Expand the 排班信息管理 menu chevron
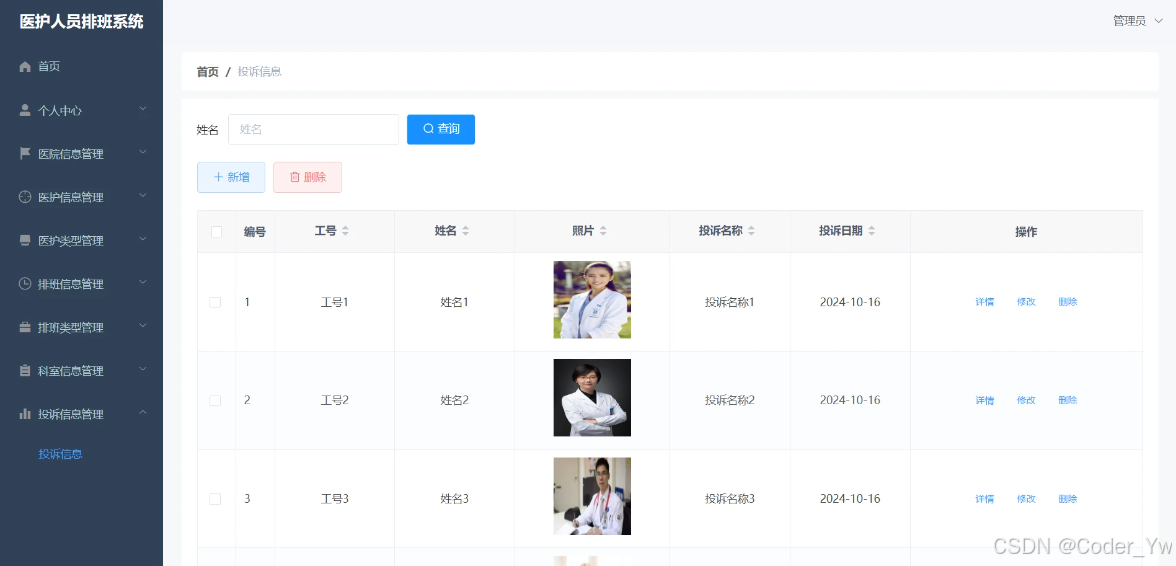The width and height of the screenshot is (1176, 566). [x=142, y=283]
